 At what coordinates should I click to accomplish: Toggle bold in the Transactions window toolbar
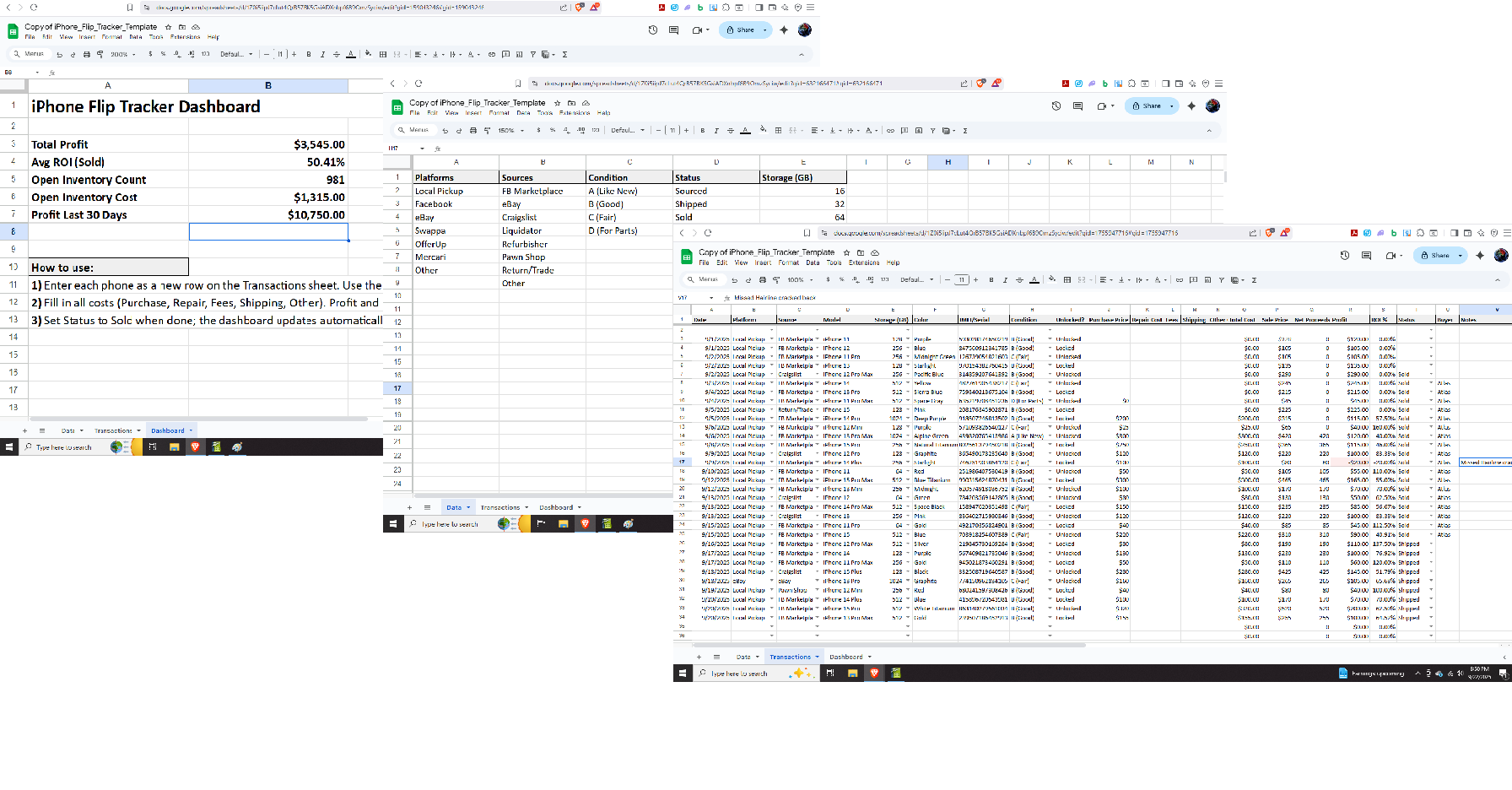[x=991, y=280]
